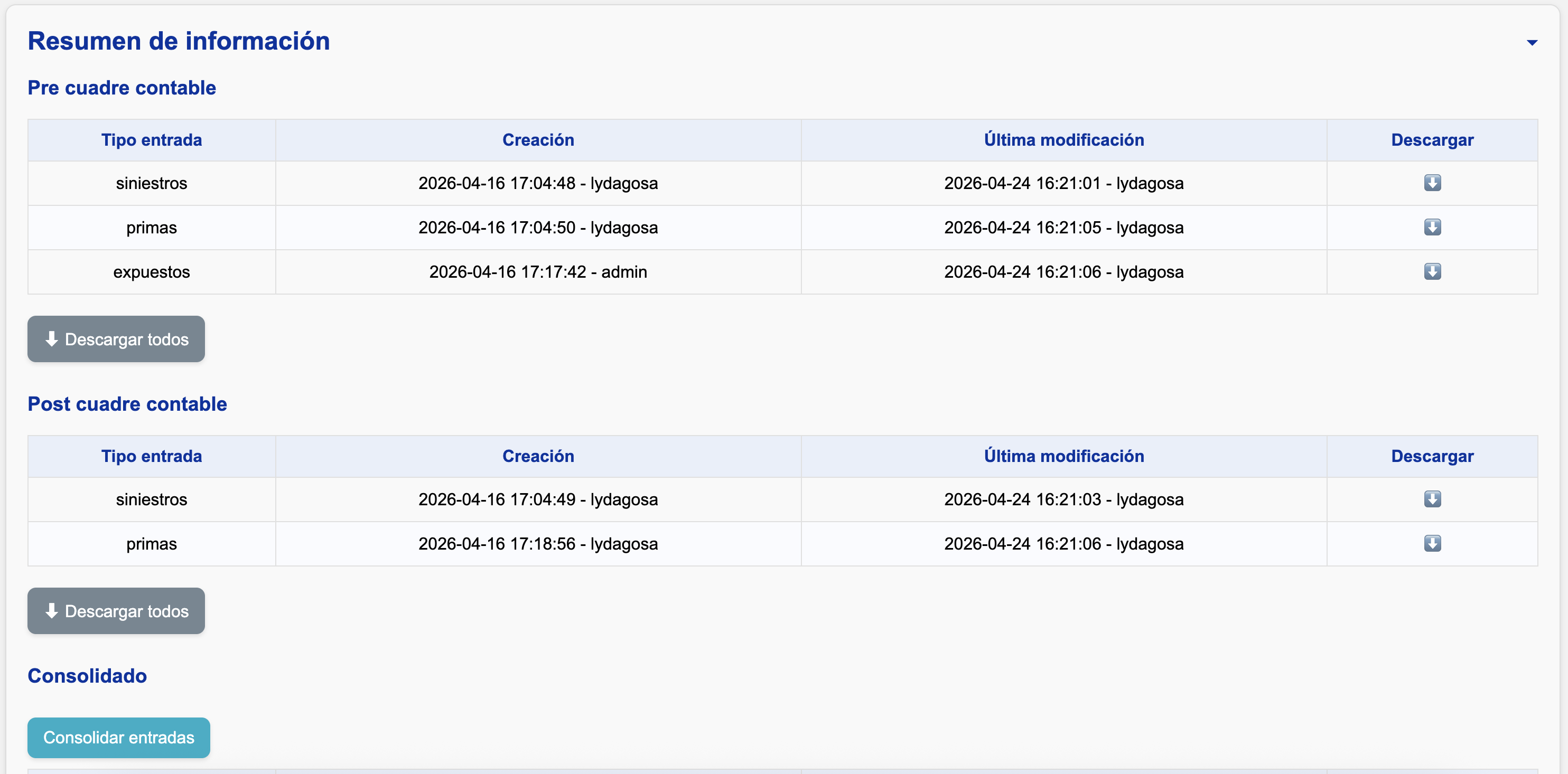Screen dimensions: 1568x774
Task: Click Consolidar entradas button
Action: (119, 738)
